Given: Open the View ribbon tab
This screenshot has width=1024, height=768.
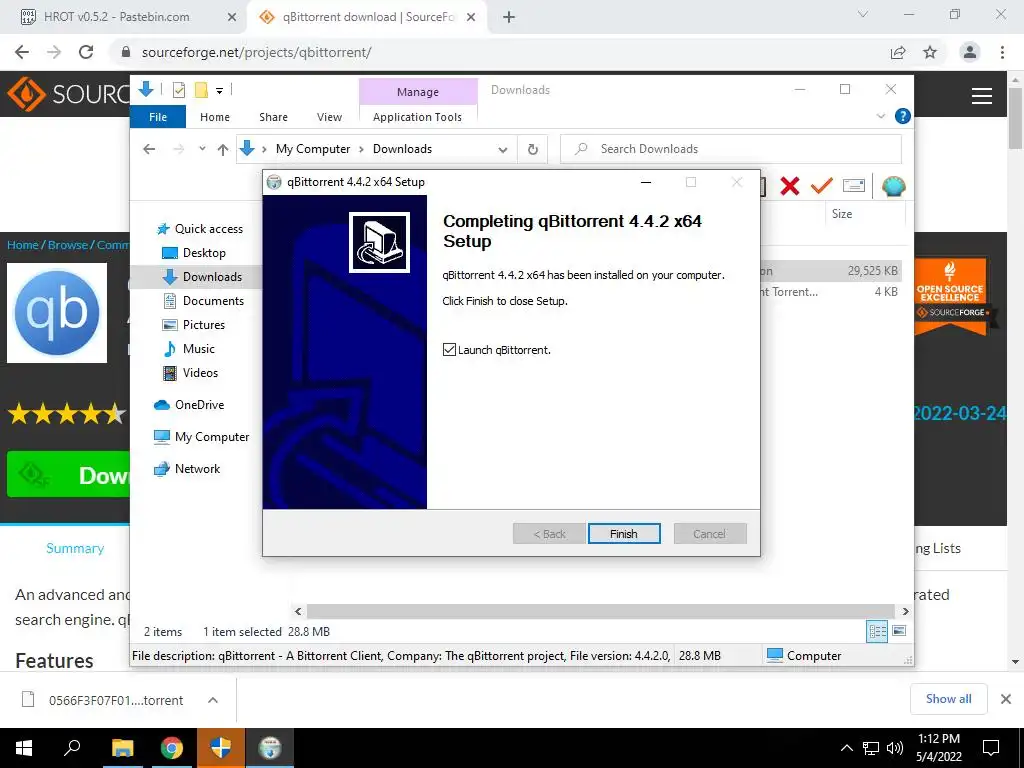Looking at the screenshot, I should click(329, 117).
